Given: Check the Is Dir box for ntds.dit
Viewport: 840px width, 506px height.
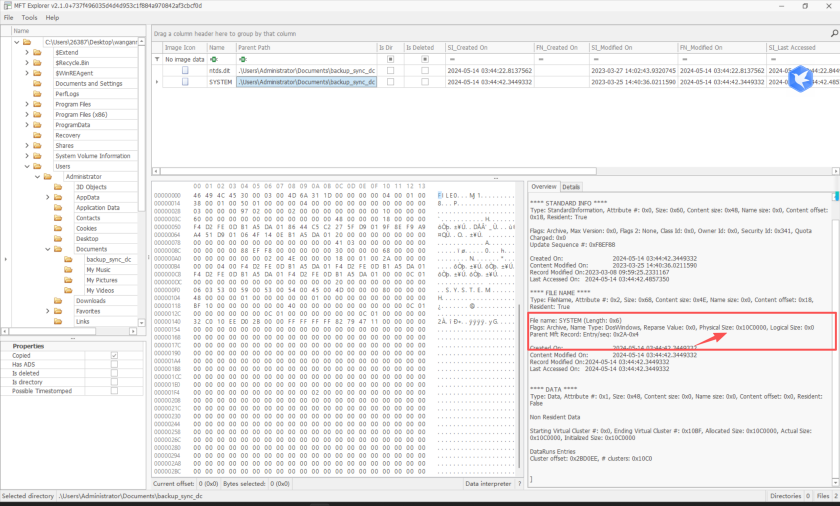Looking at the screenshot, I should [391, 71].
